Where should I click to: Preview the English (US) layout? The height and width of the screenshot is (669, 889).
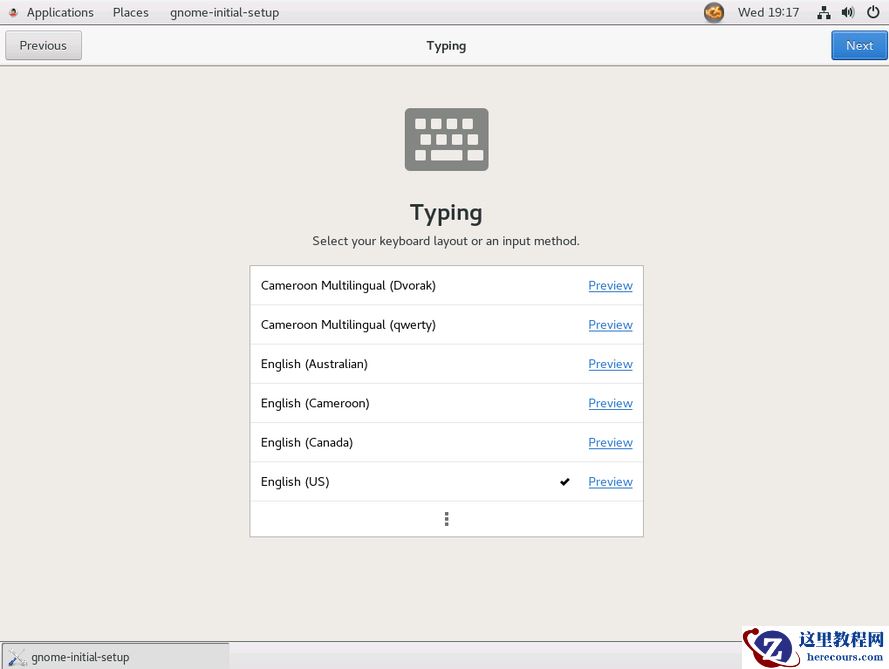(610, 481)
